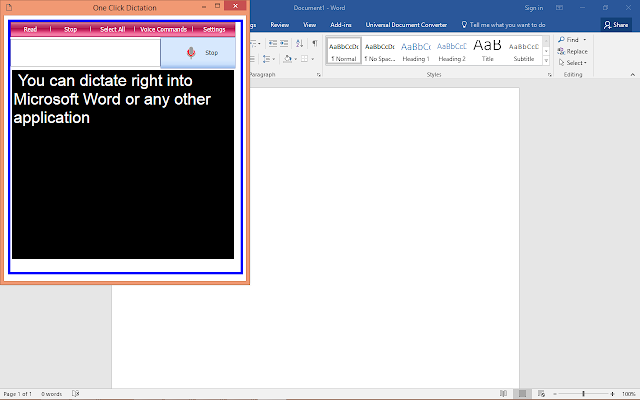Image resolution: width=640 pixels, height=400 pixels.
Task: Apply the No Spacing style
Action: click(x=380, y=51)
